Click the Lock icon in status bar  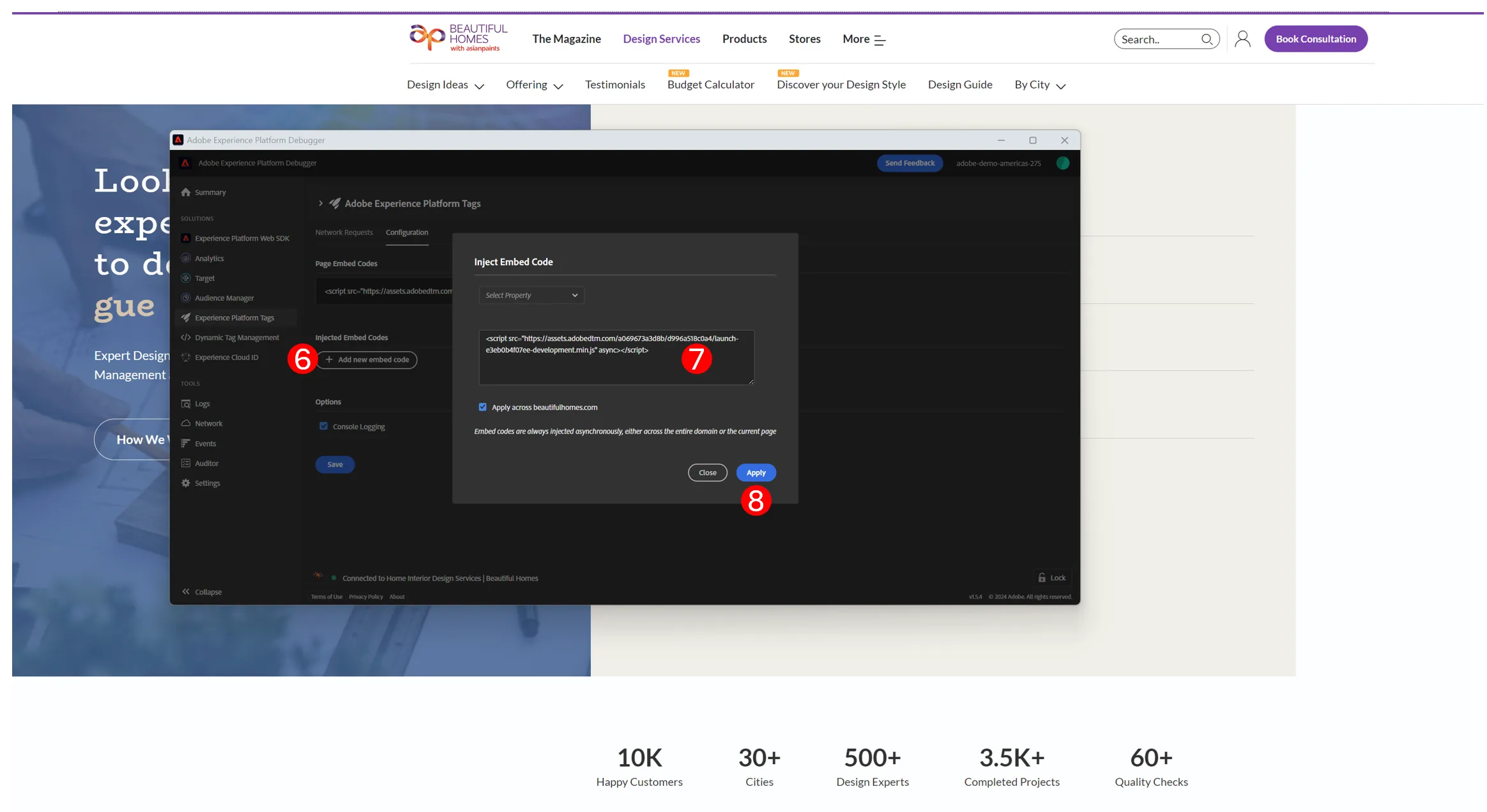(x=1042, y=578)
